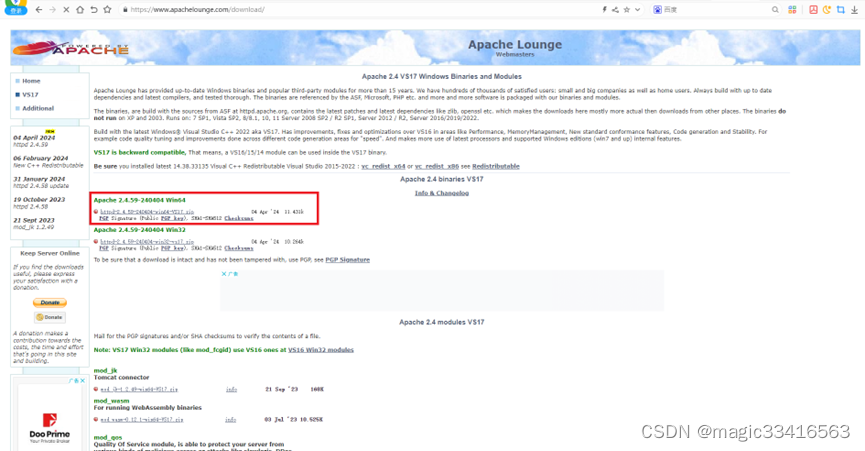Download the httpd 2.4.59 win64 VS17 zip
This screenshot has height=451, width=865.
pos(147,212)
